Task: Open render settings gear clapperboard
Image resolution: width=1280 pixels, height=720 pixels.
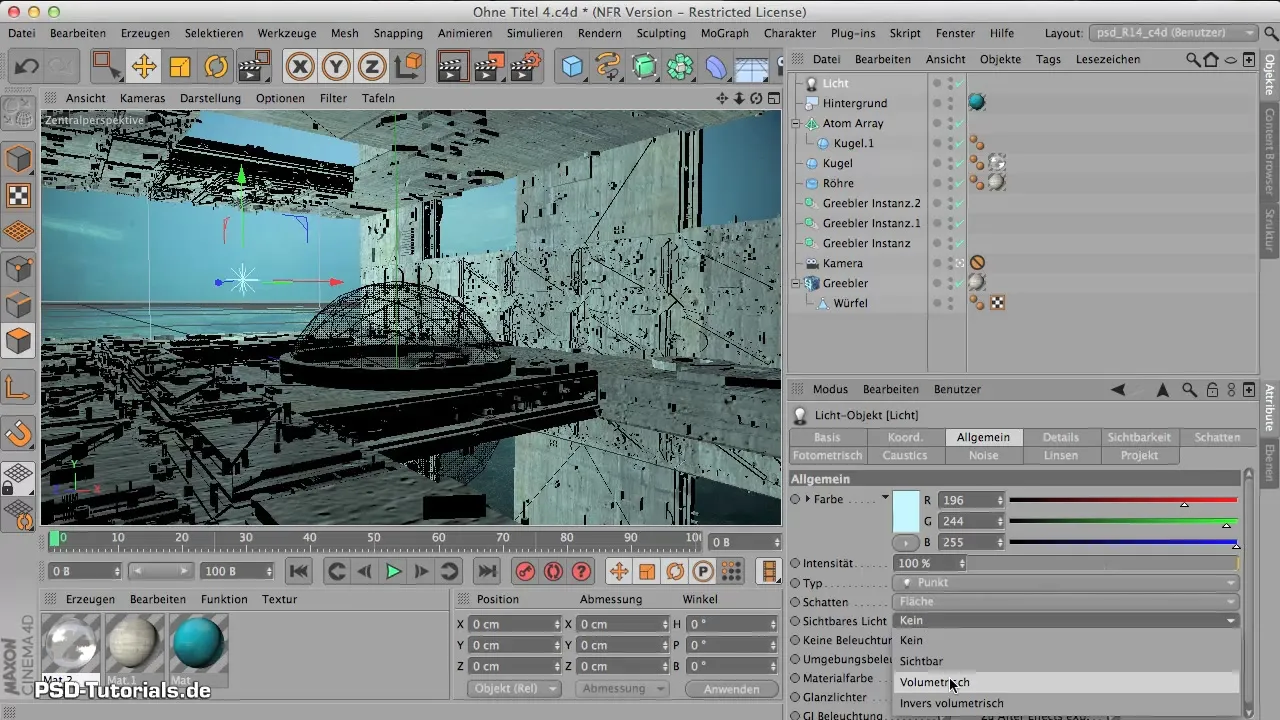Action: pos(527,67)
